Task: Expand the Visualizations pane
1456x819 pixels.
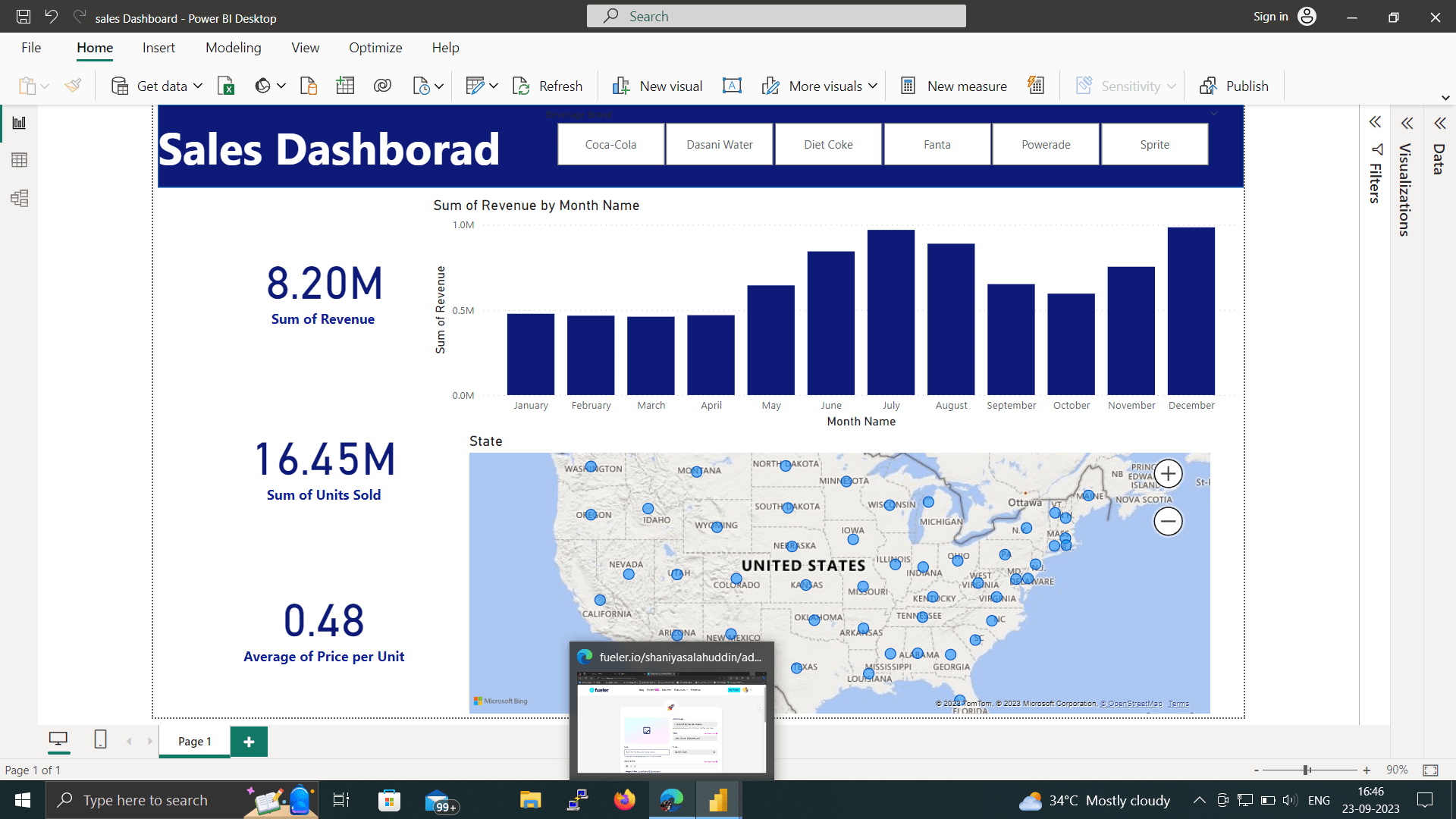Action: click(x=1407, y=123)
